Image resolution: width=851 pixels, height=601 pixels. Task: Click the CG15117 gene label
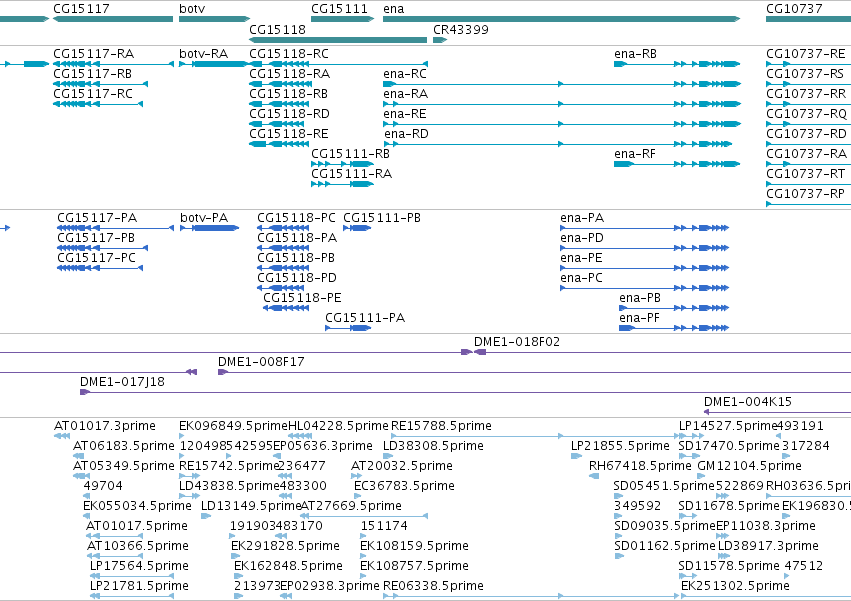pyautogui.click(x=81, y=9)
